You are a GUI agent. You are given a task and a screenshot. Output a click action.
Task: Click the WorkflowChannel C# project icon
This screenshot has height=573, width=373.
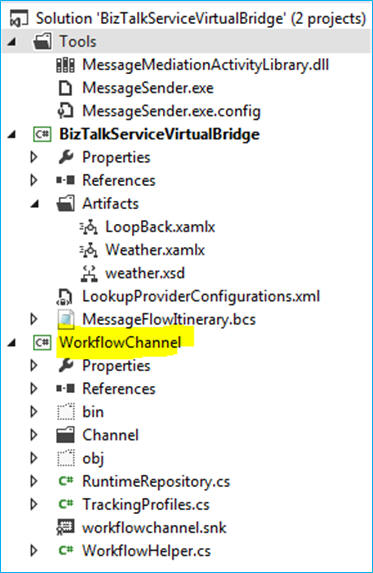point(42,343)
